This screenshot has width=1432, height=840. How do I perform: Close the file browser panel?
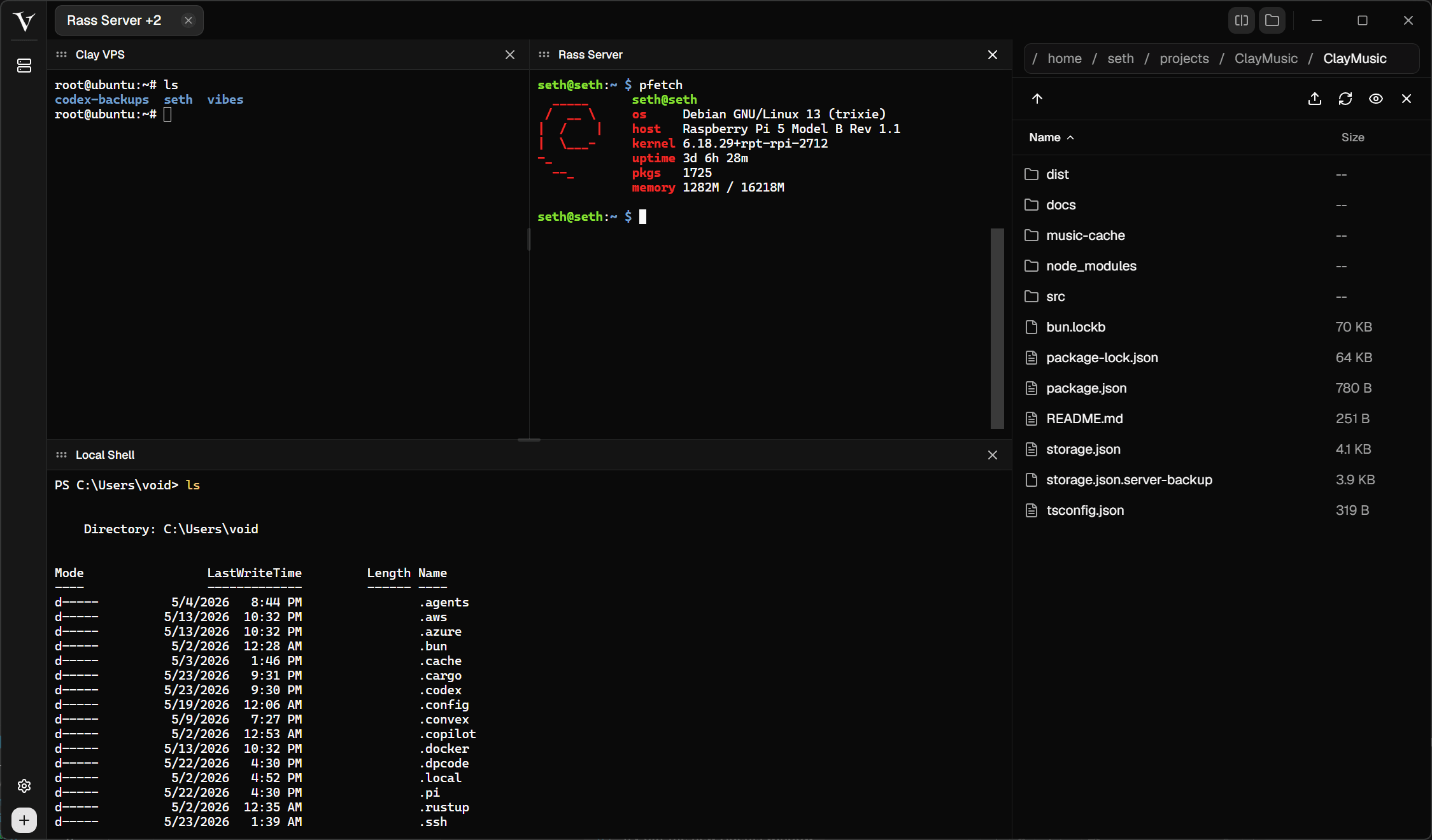pos(1407,99)
